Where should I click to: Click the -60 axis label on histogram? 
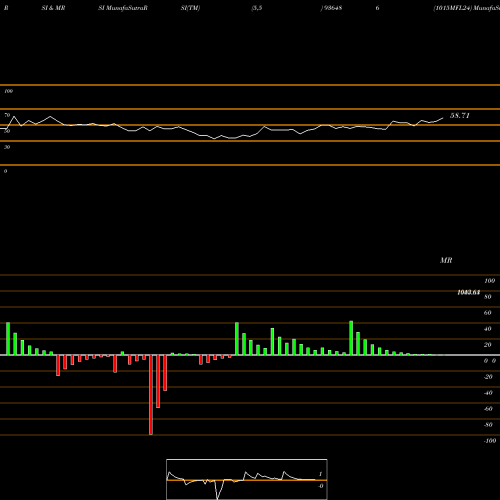pos(488,409)
